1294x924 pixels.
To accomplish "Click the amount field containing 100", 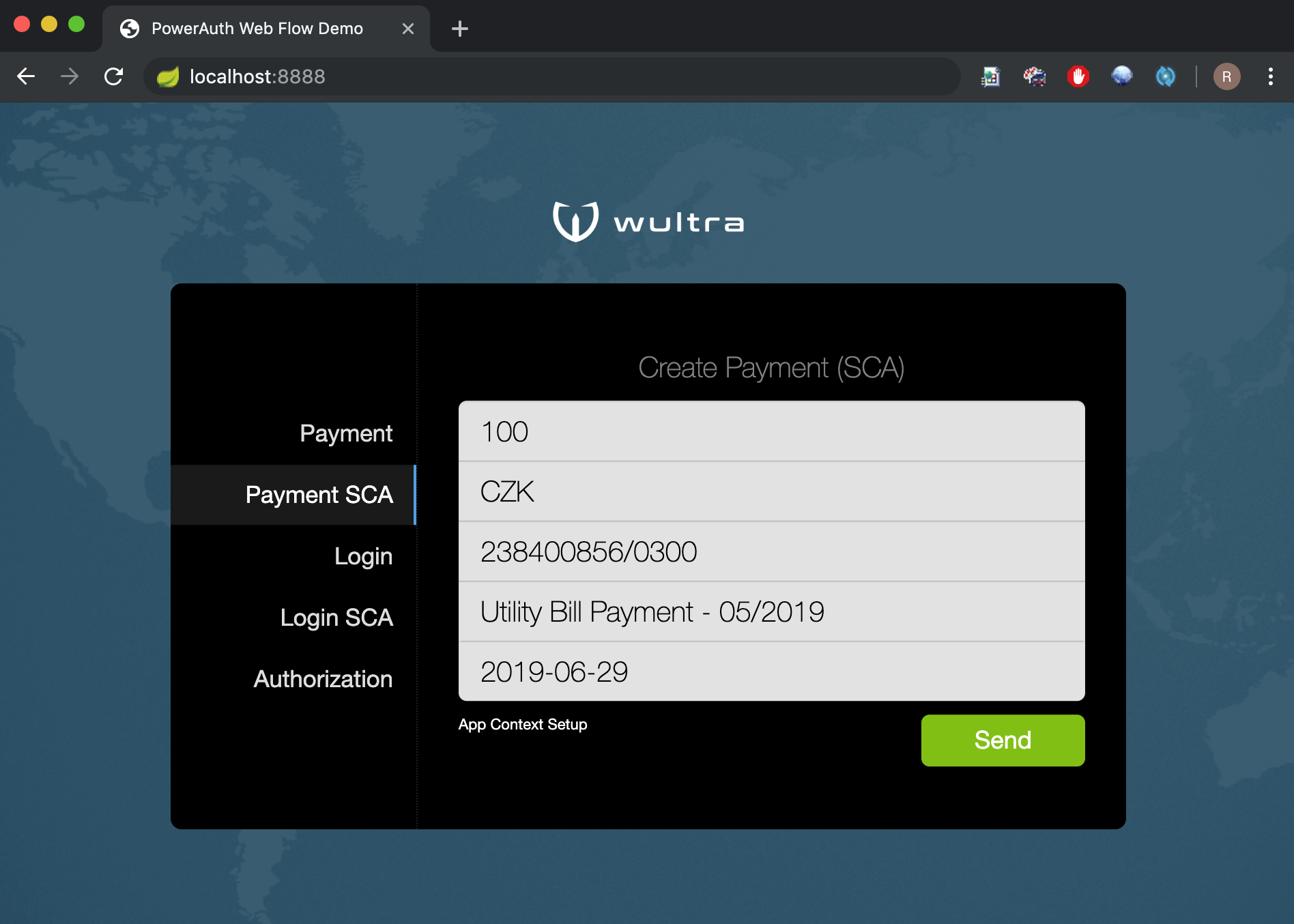I will pos(771,431).
